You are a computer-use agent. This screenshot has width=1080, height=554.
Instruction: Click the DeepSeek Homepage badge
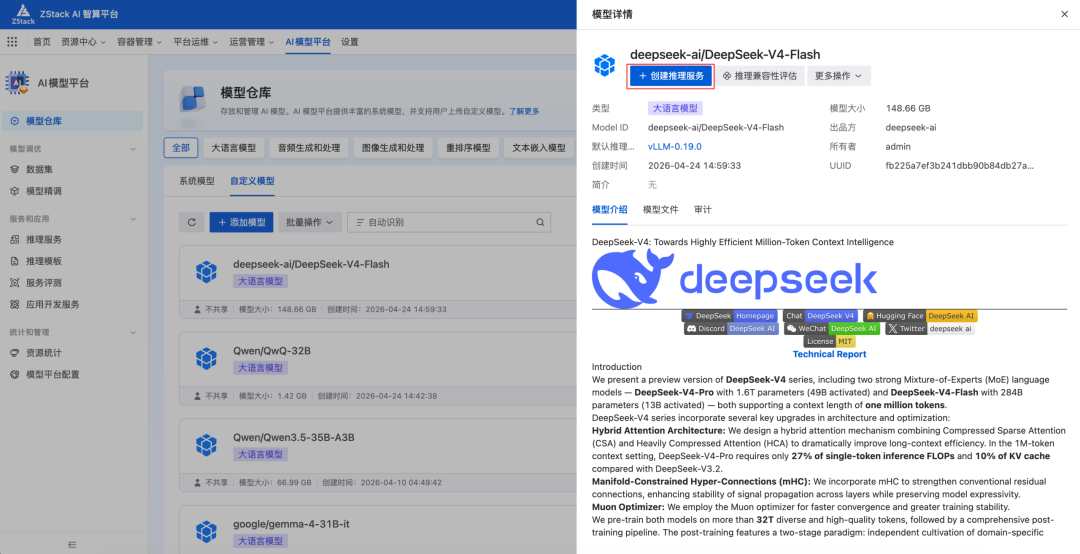(729, 316)
